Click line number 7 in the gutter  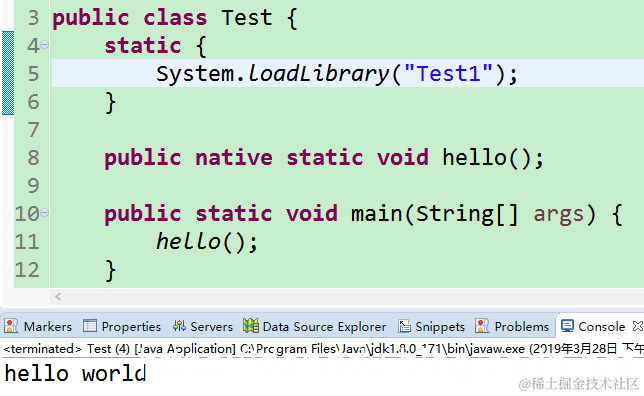tap(33, 130)
